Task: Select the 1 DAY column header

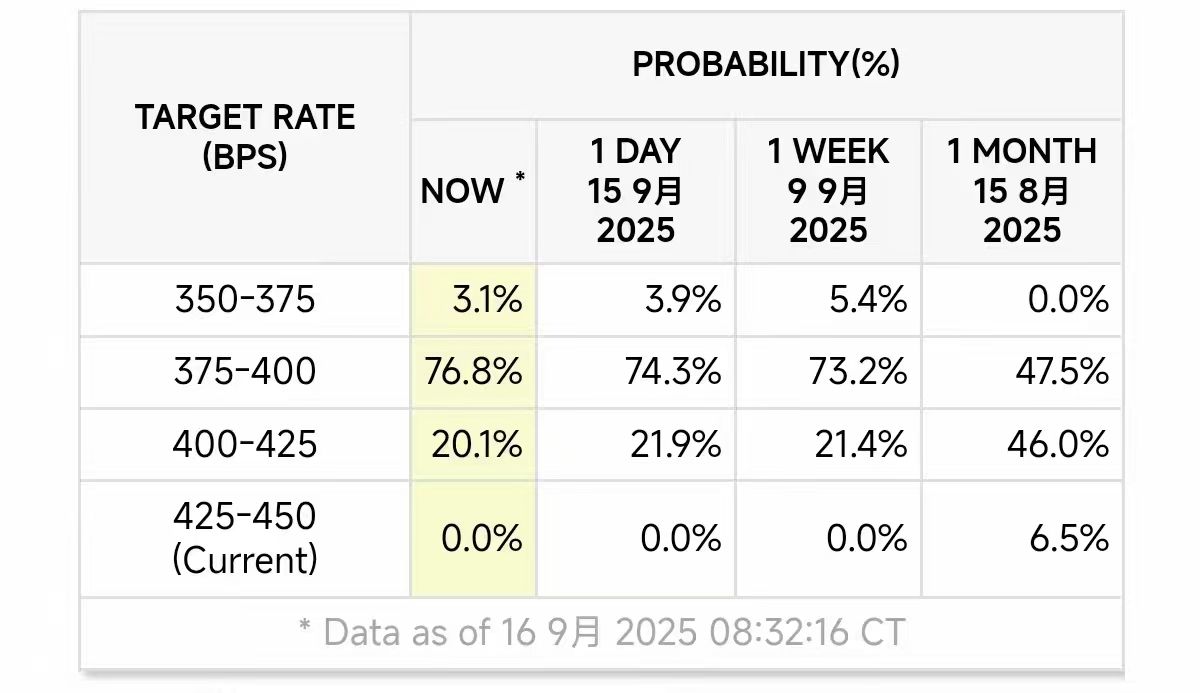Action: pyautogui.click(x=636, y=191)
